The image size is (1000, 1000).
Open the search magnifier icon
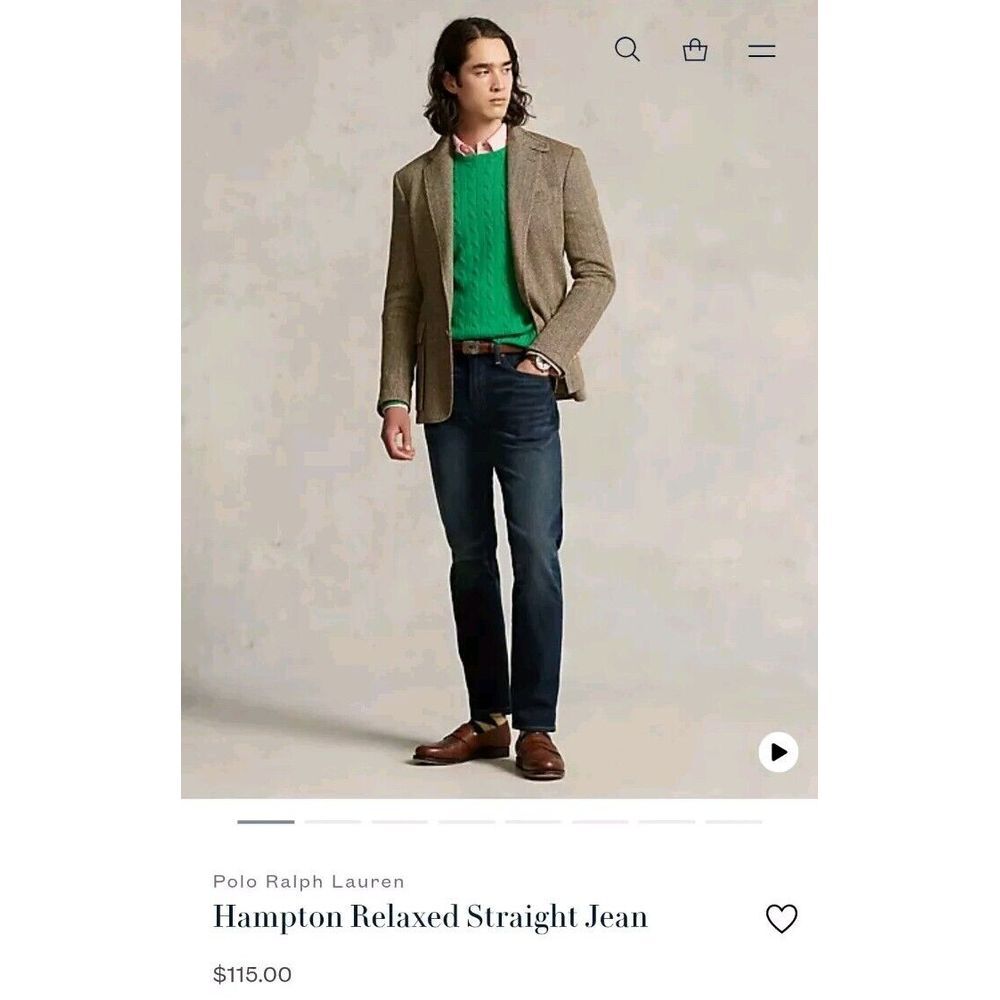[628, 50]
